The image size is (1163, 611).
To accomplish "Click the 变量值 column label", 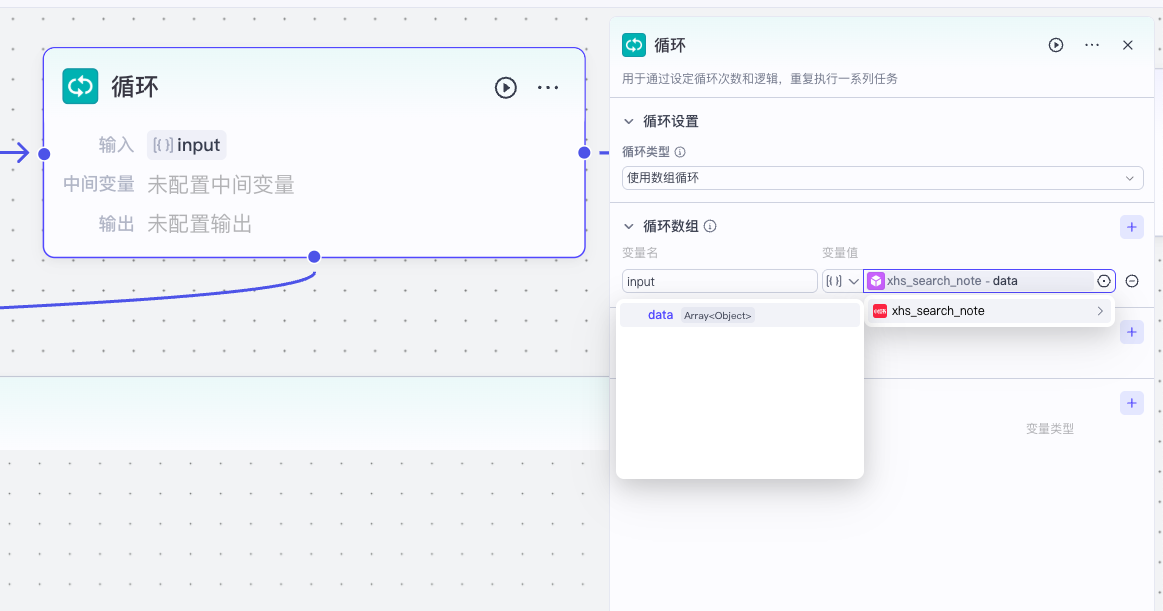I will (x=840, y=253).
